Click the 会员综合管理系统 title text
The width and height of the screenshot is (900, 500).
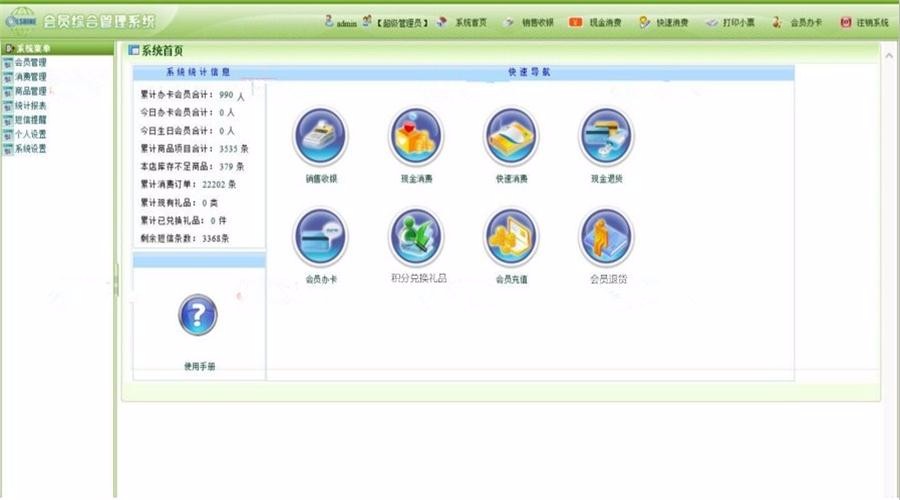pos(99,22)
